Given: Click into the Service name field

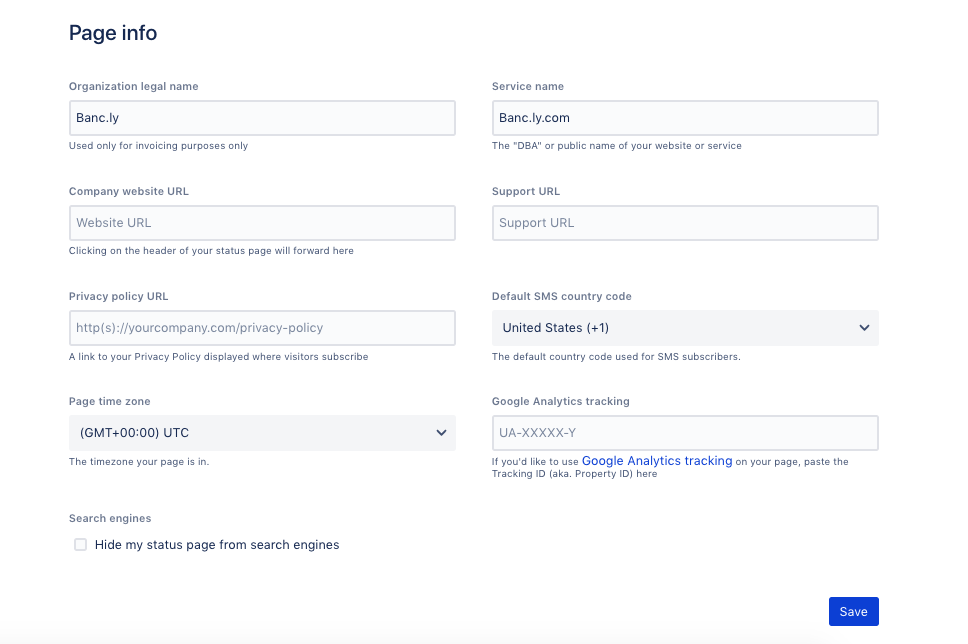Looking at the screenshot, I should (x=684, y=118).
